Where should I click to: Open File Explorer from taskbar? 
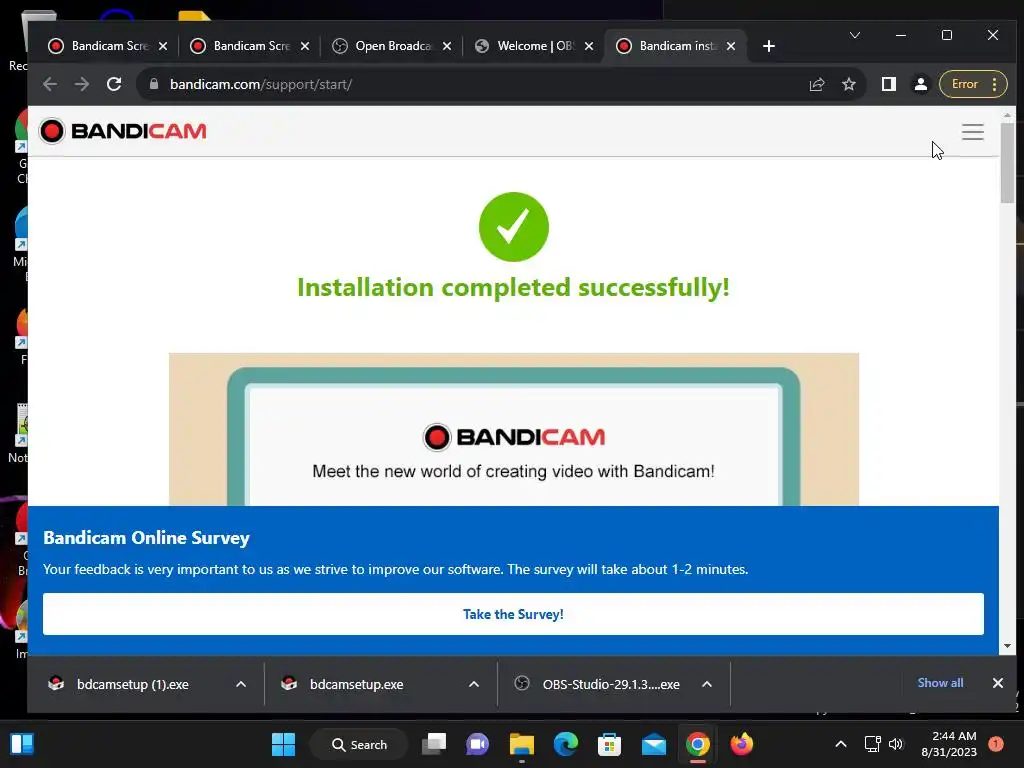click(x=522, y=744)
